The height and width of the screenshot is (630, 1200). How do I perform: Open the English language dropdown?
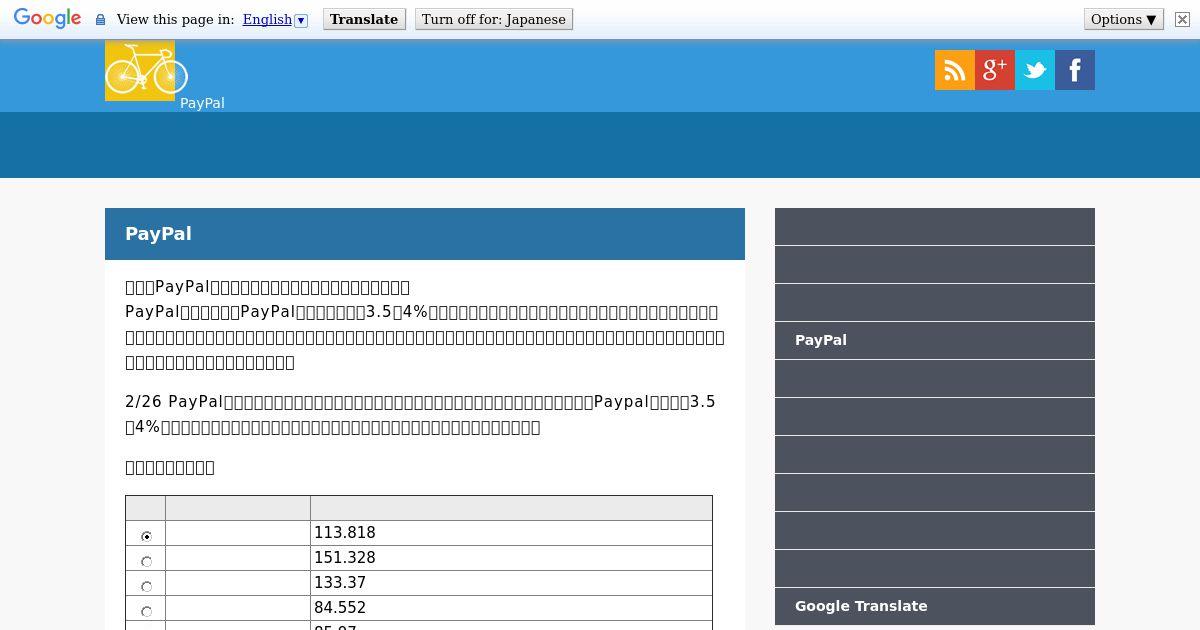[x=275, y=19]
